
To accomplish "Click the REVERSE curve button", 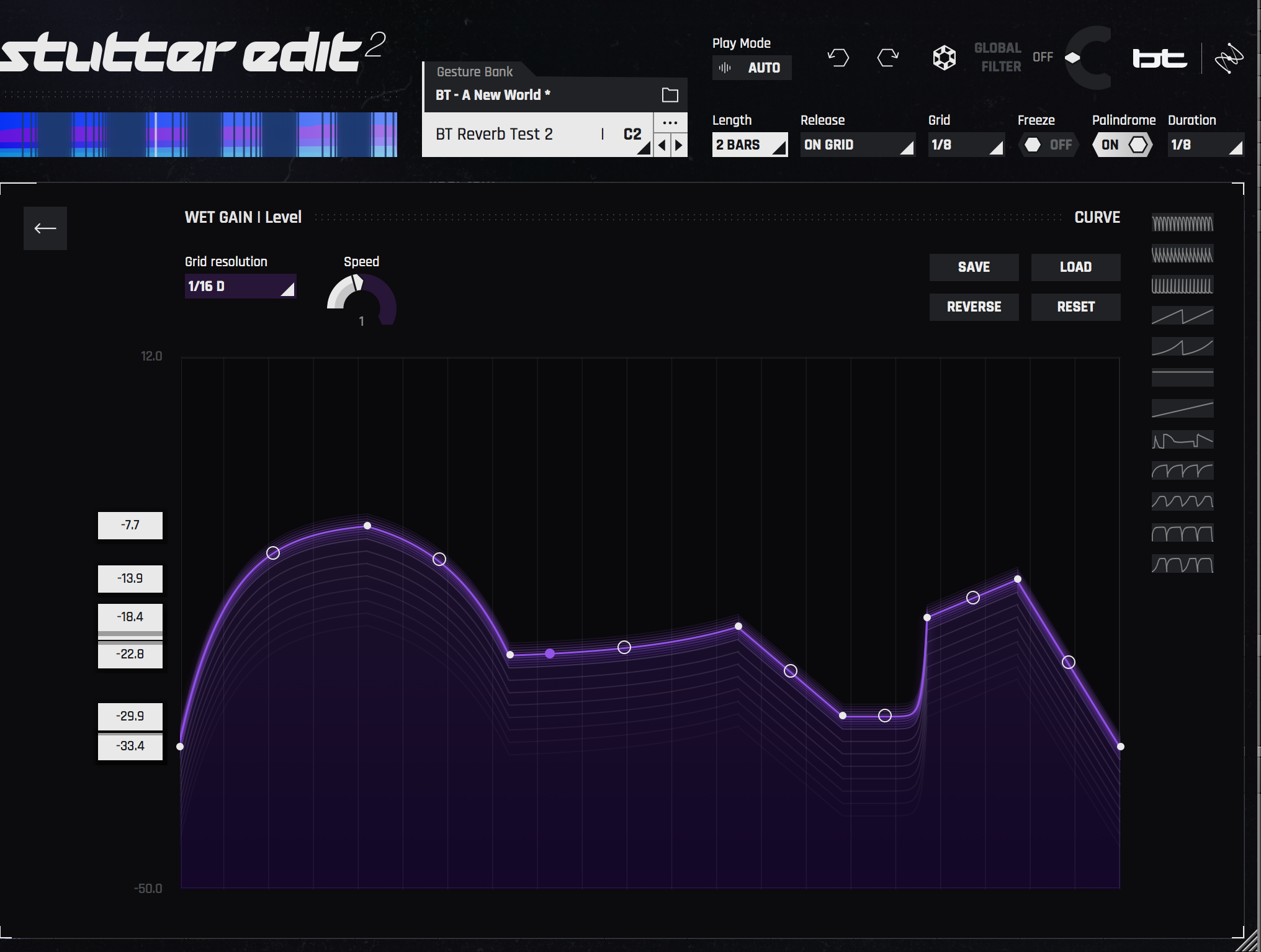I will click(974, 307).
